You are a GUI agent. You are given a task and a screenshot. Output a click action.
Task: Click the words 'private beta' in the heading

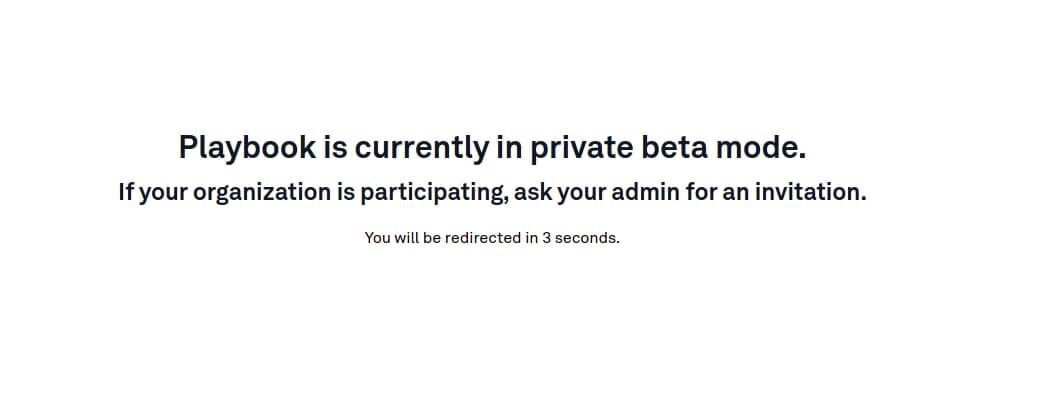[619, 148]
